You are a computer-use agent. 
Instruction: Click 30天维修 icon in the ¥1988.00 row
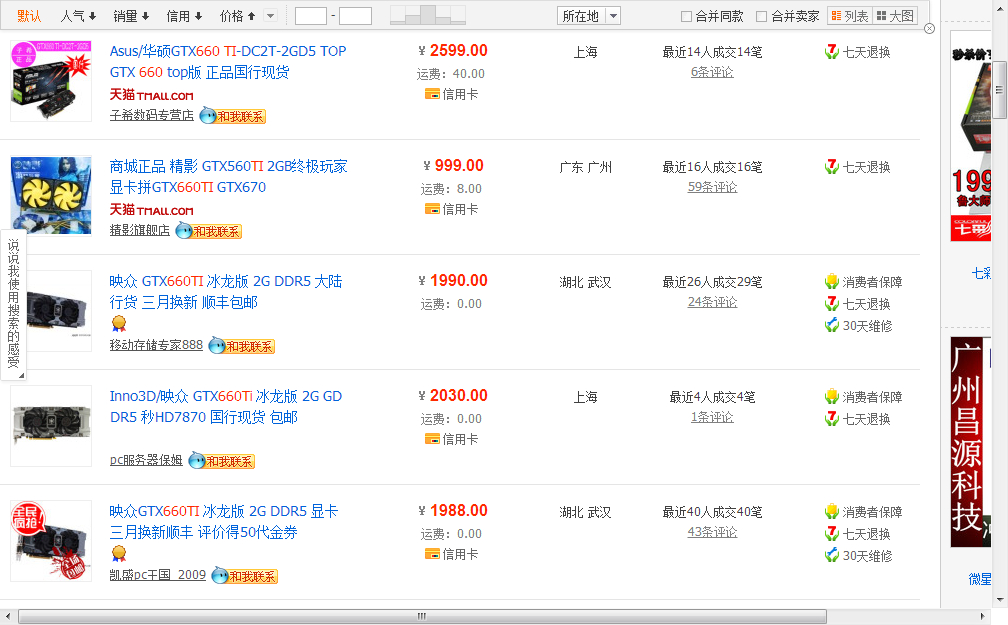click(x=832, y=556)
